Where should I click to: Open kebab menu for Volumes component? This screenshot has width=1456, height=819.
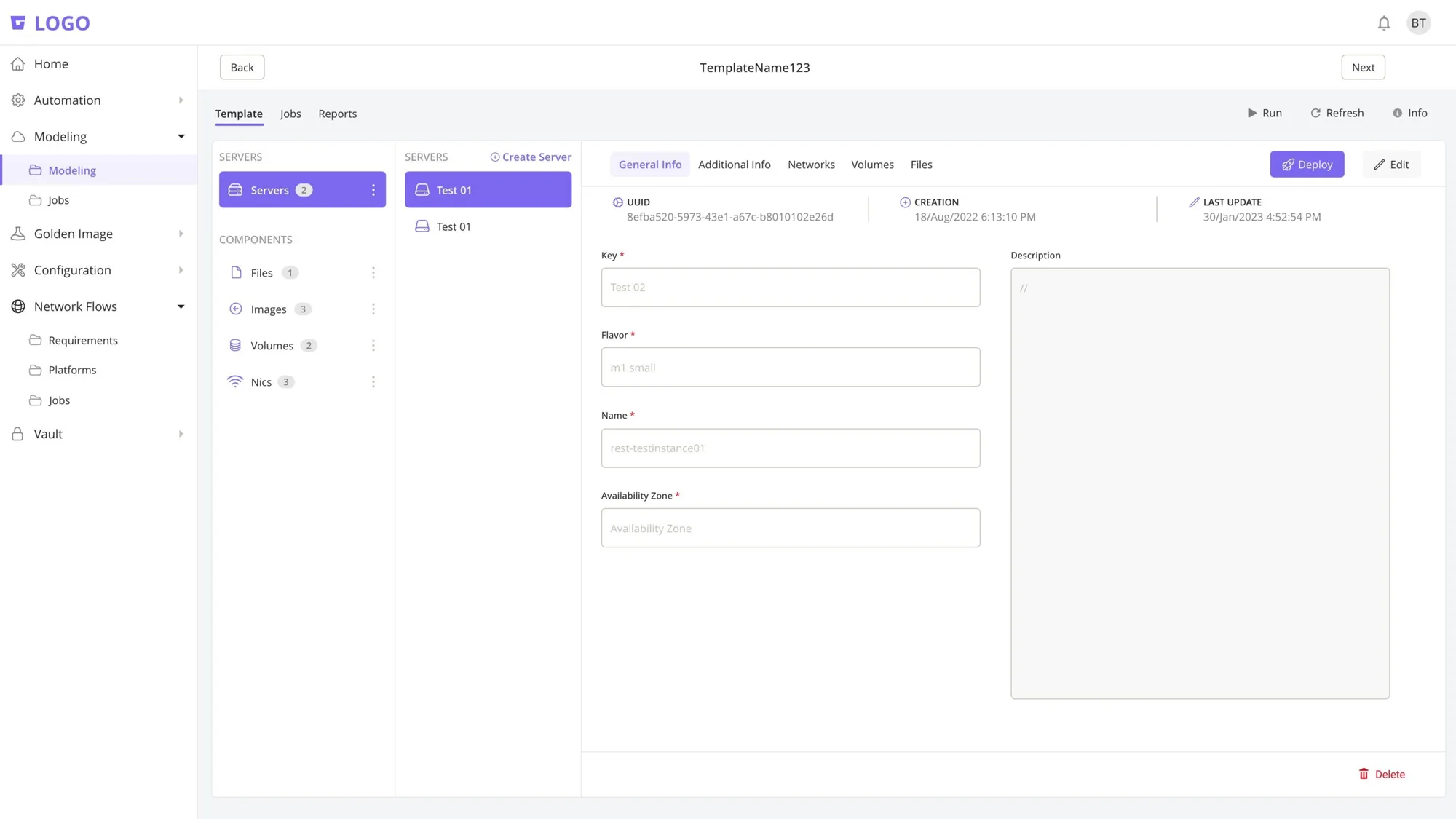[373, 346]
